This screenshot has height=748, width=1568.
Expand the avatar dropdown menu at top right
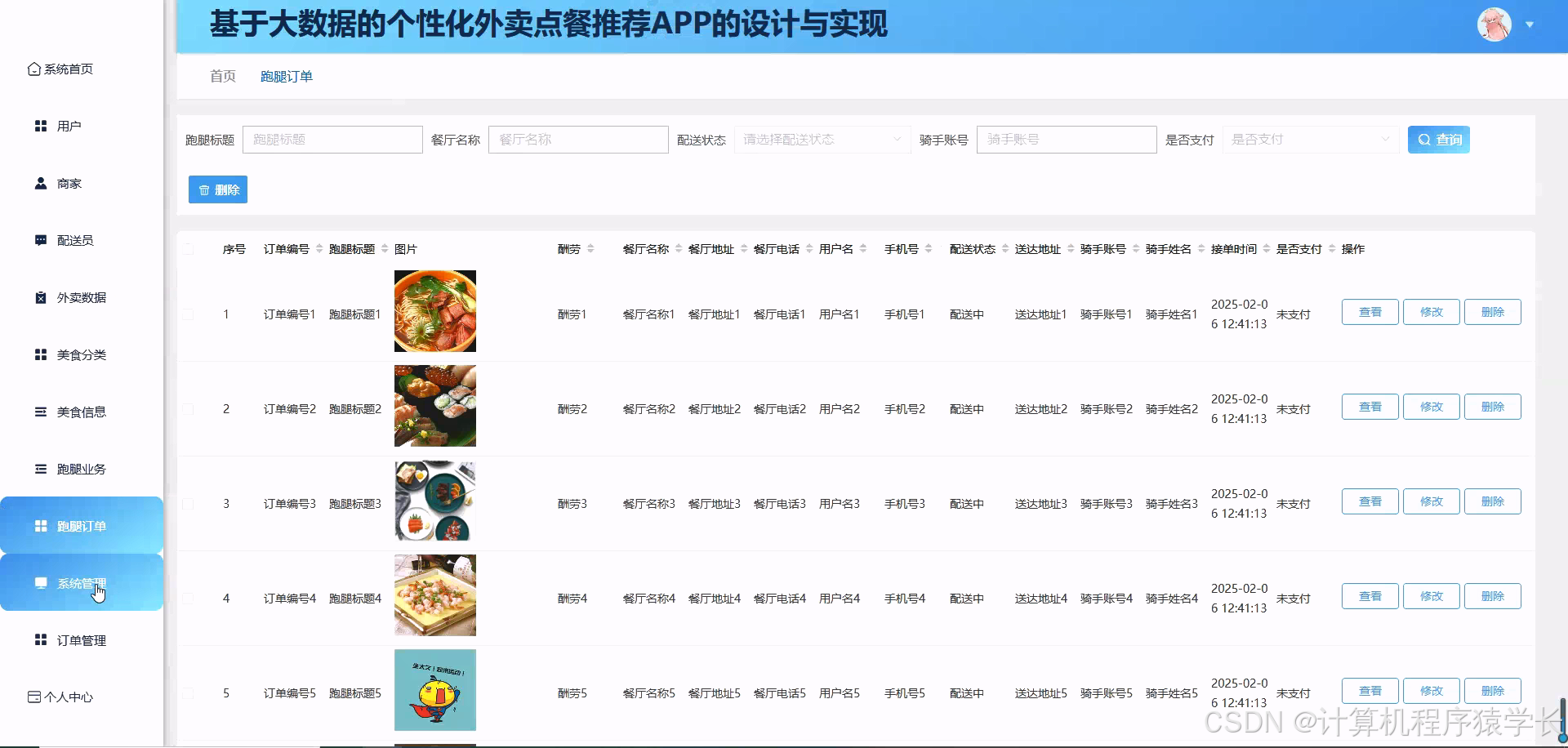click(1529, 24)
